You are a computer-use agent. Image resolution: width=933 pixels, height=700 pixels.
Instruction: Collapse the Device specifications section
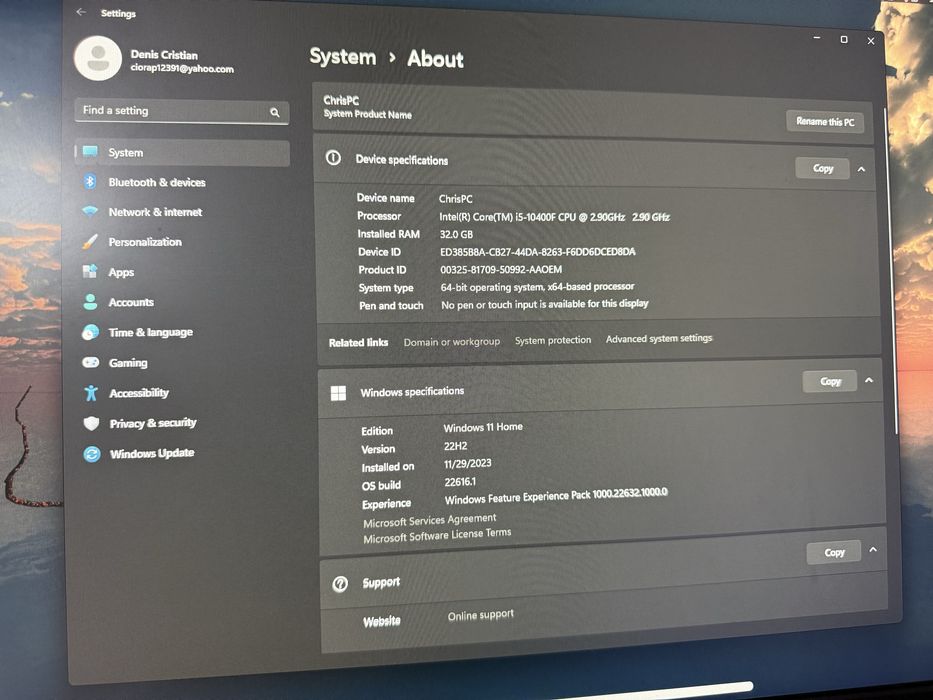[x=861, y=169]
